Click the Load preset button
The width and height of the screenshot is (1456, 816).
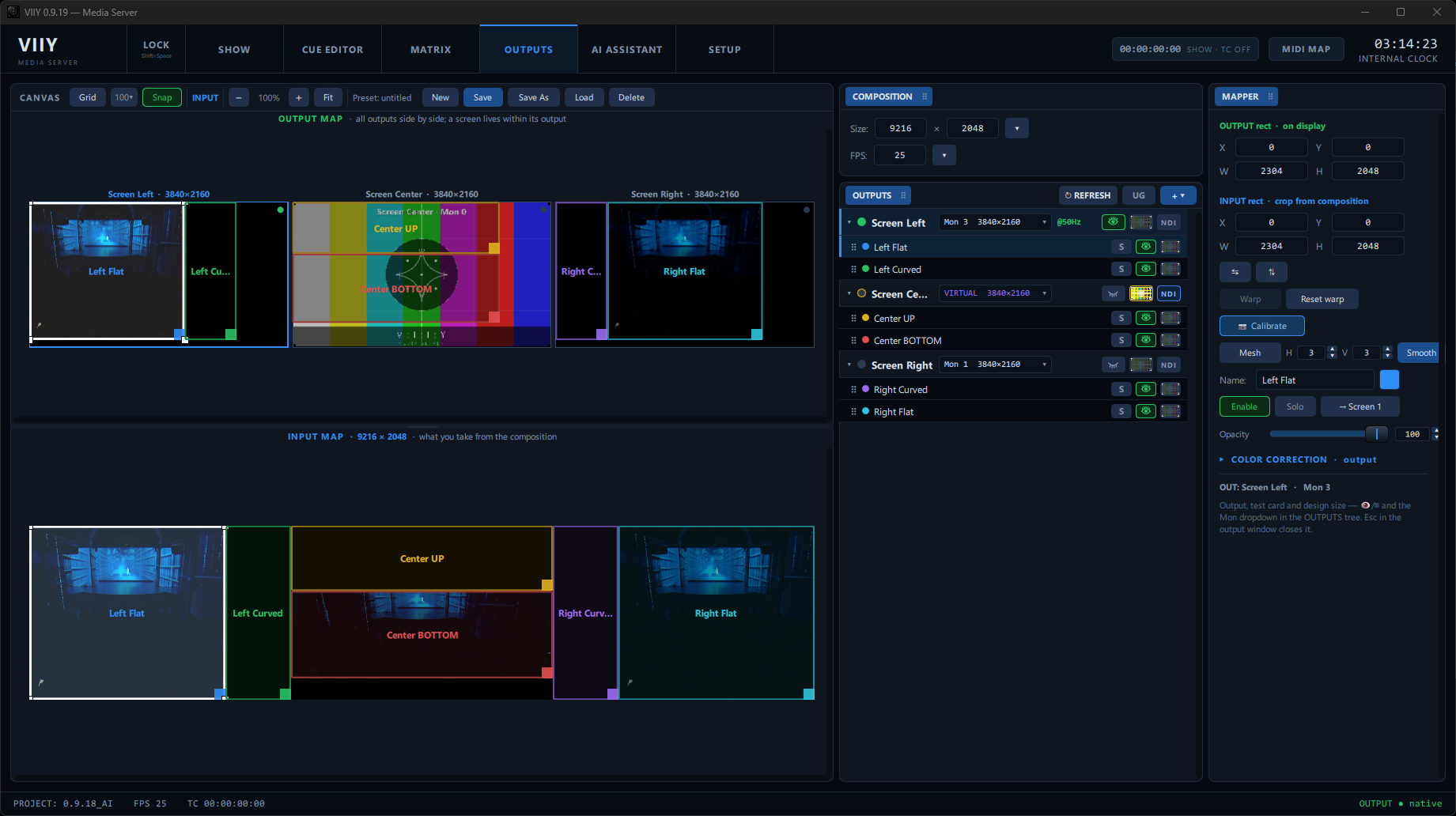[x=584, y=97]
